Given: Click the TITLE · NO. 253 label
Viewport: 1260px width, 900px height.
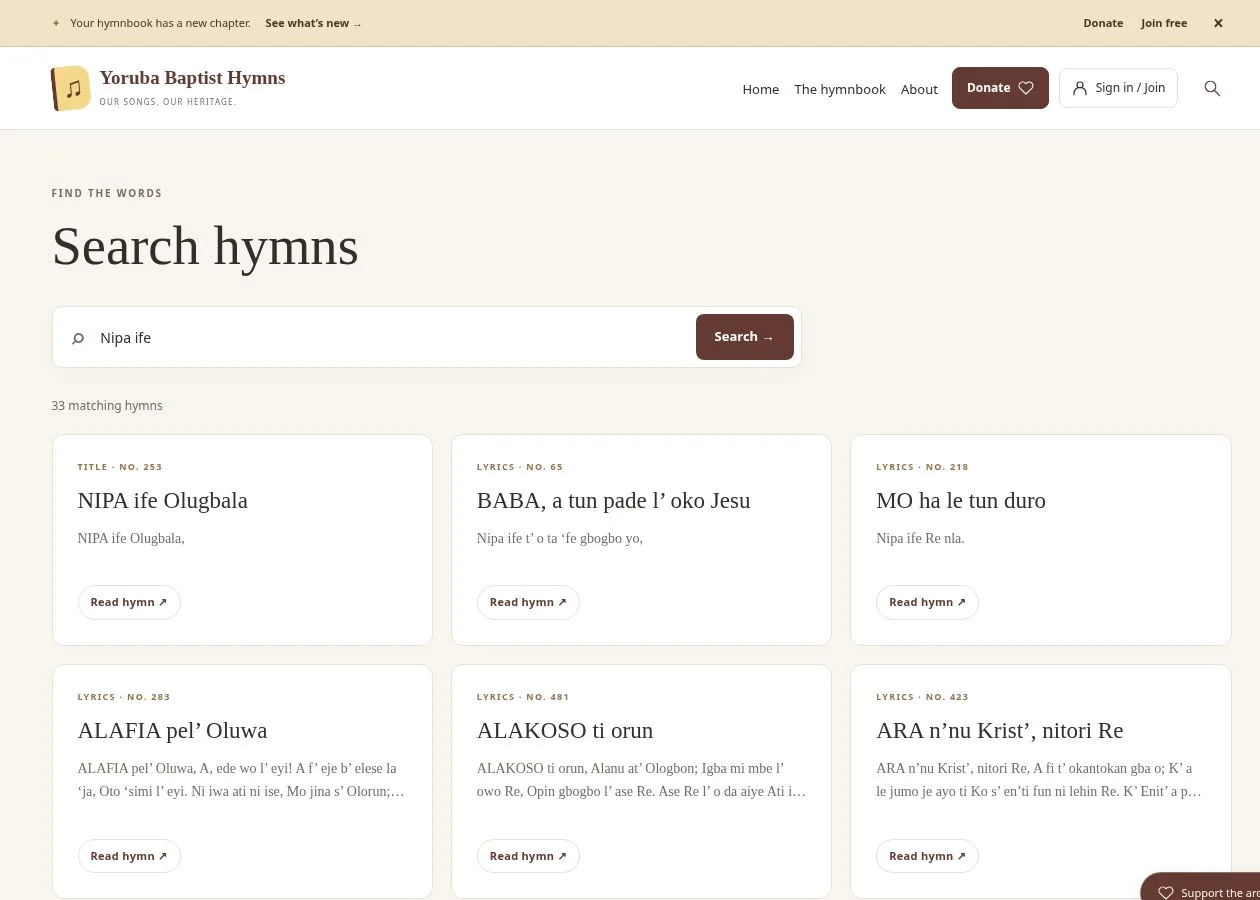Looking at the screenshot, I should [120, 467].
